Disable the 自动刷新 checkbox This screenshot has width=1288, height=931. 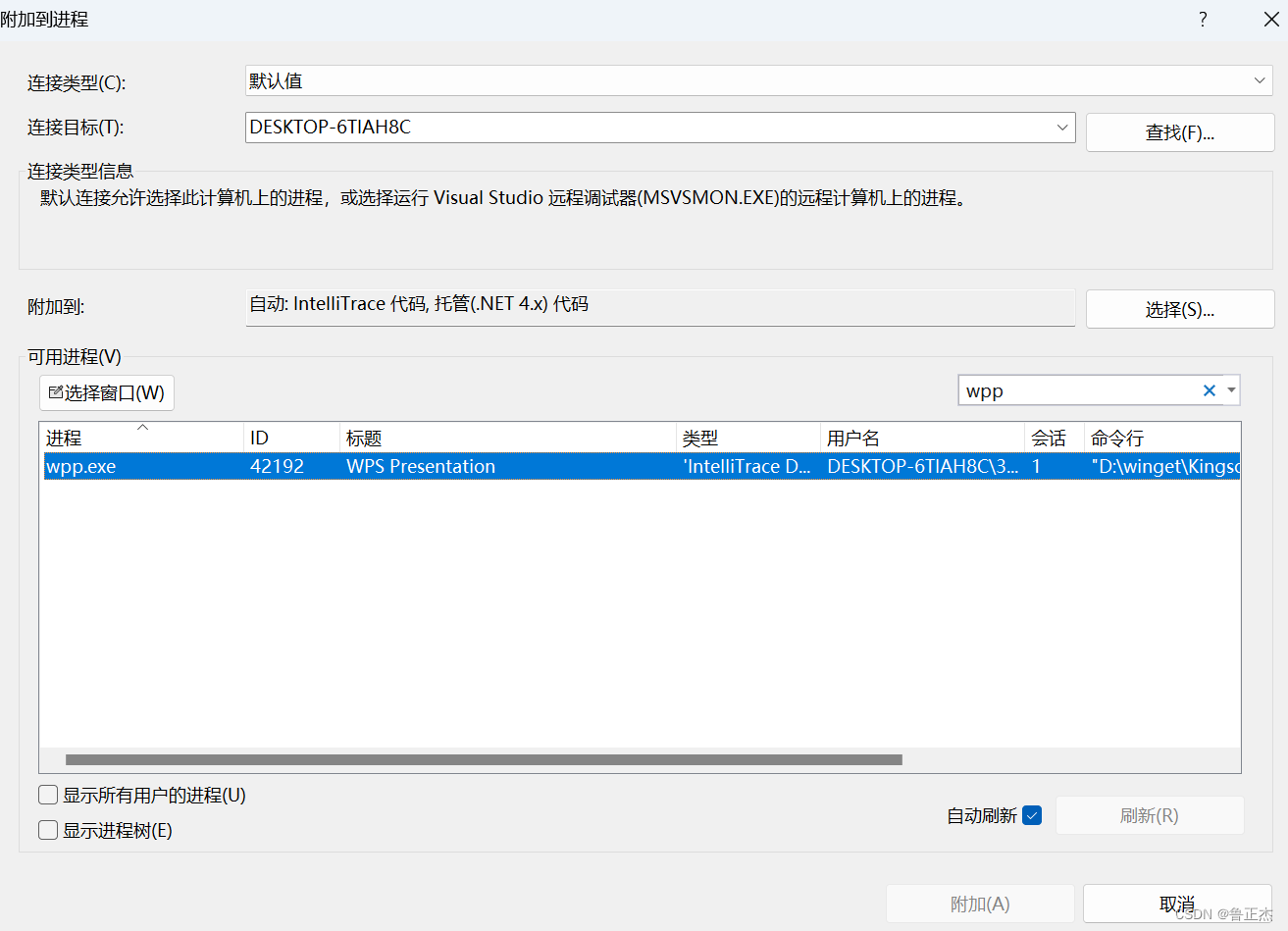pyautogui.click(x=1032, y=814)
